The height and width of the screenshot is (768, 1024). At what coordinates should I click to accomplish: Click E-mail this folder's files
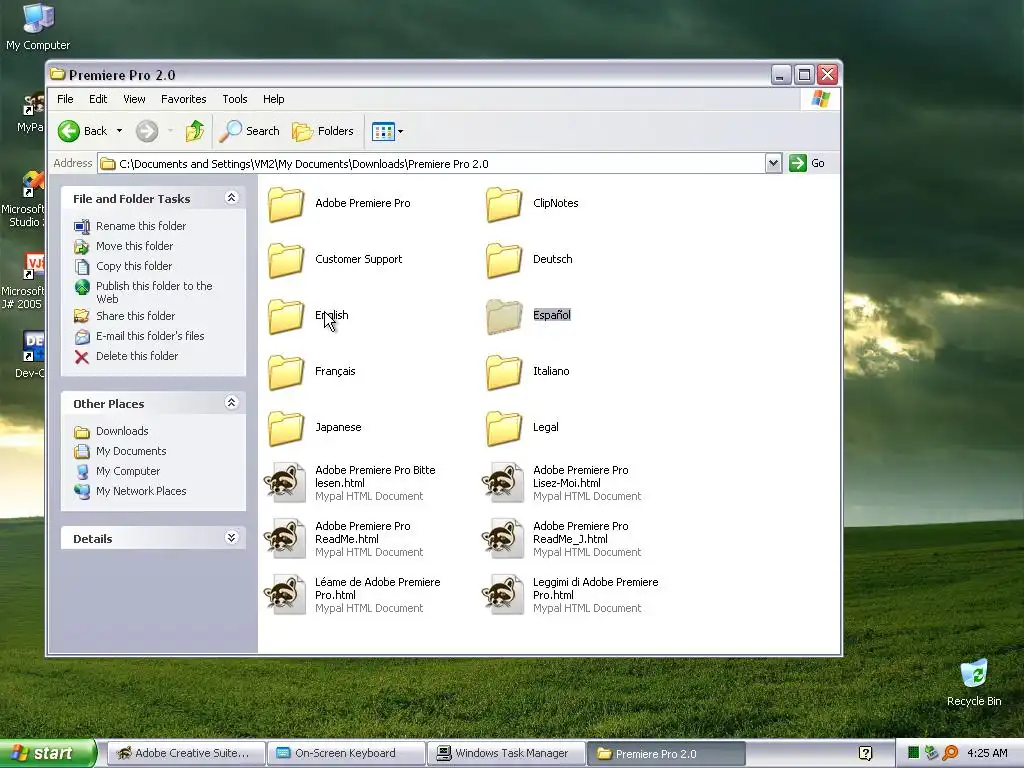click(139, 336)
